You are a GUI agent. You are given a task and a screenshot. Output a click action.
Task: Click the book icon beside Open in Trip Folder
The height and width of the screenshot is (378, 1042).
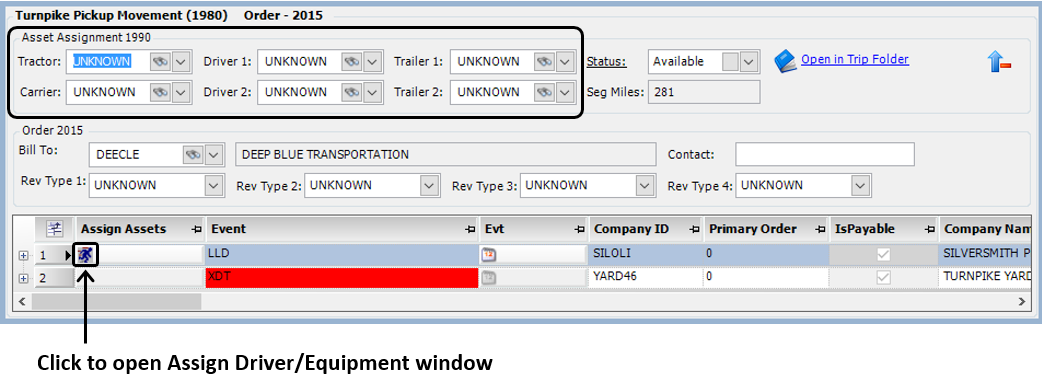coord(785,62)
